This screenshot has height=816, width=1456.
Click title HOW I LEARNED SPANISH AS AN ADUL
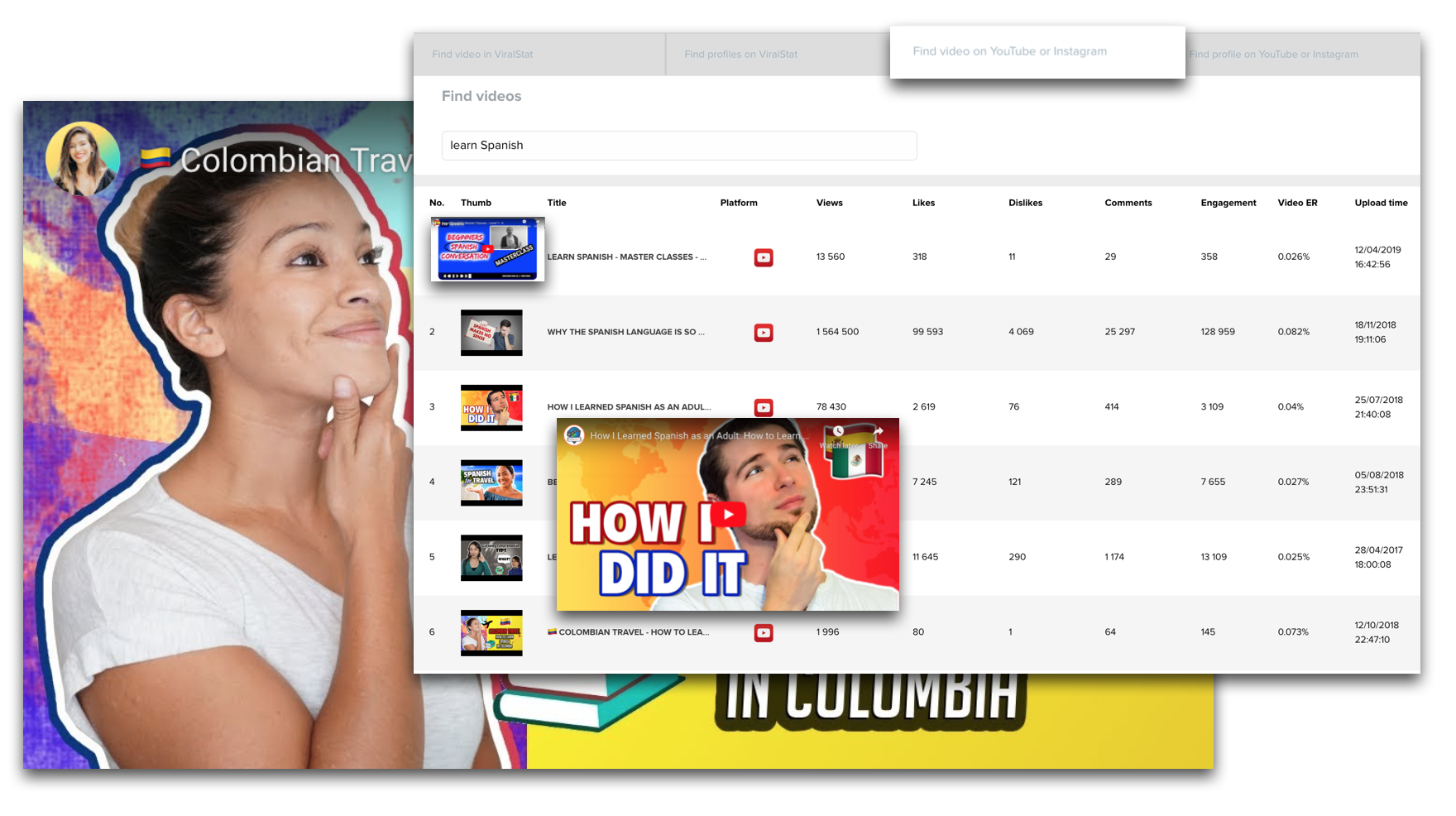tap(629, 407)
